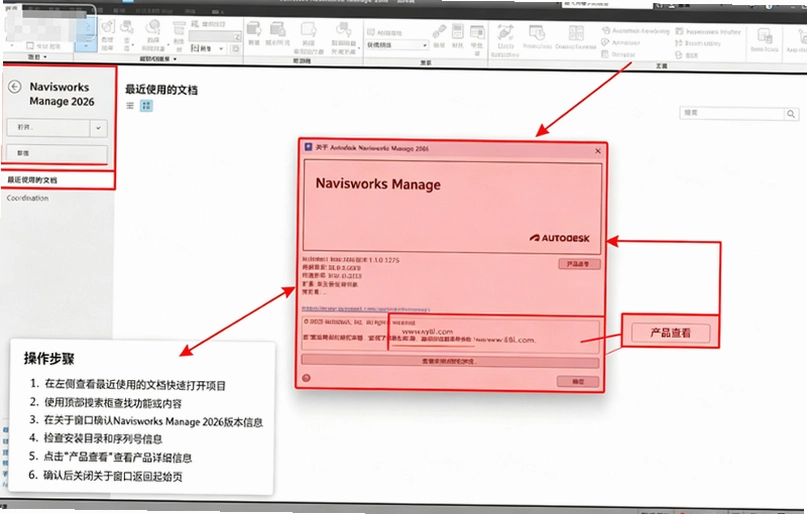Open the blue hyperlink in About dialog
Image resolution: width=807 pixels, height=514 pixels.
pos(365,309)
